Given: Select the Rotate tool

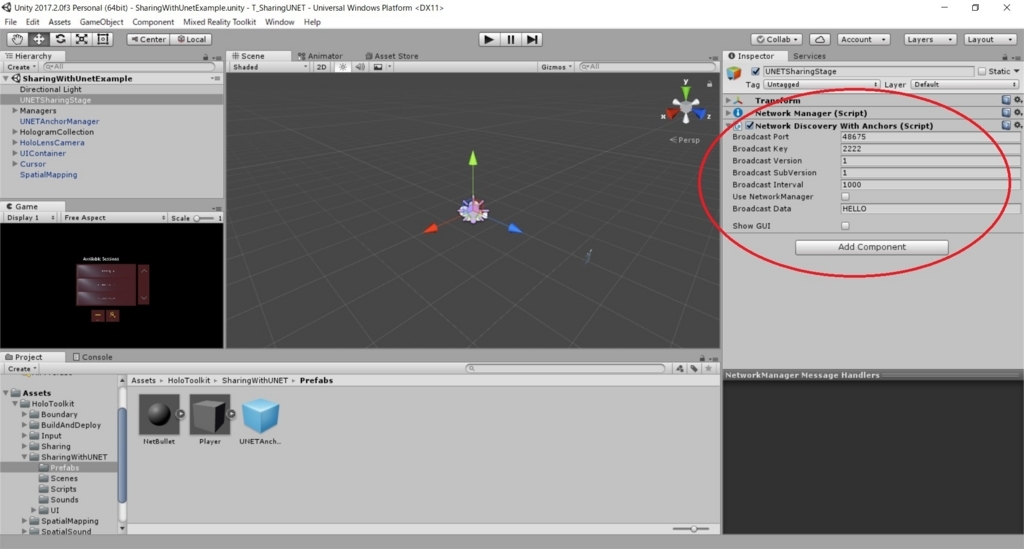Looking at the screenshot, I should click(x=60, y=39).
